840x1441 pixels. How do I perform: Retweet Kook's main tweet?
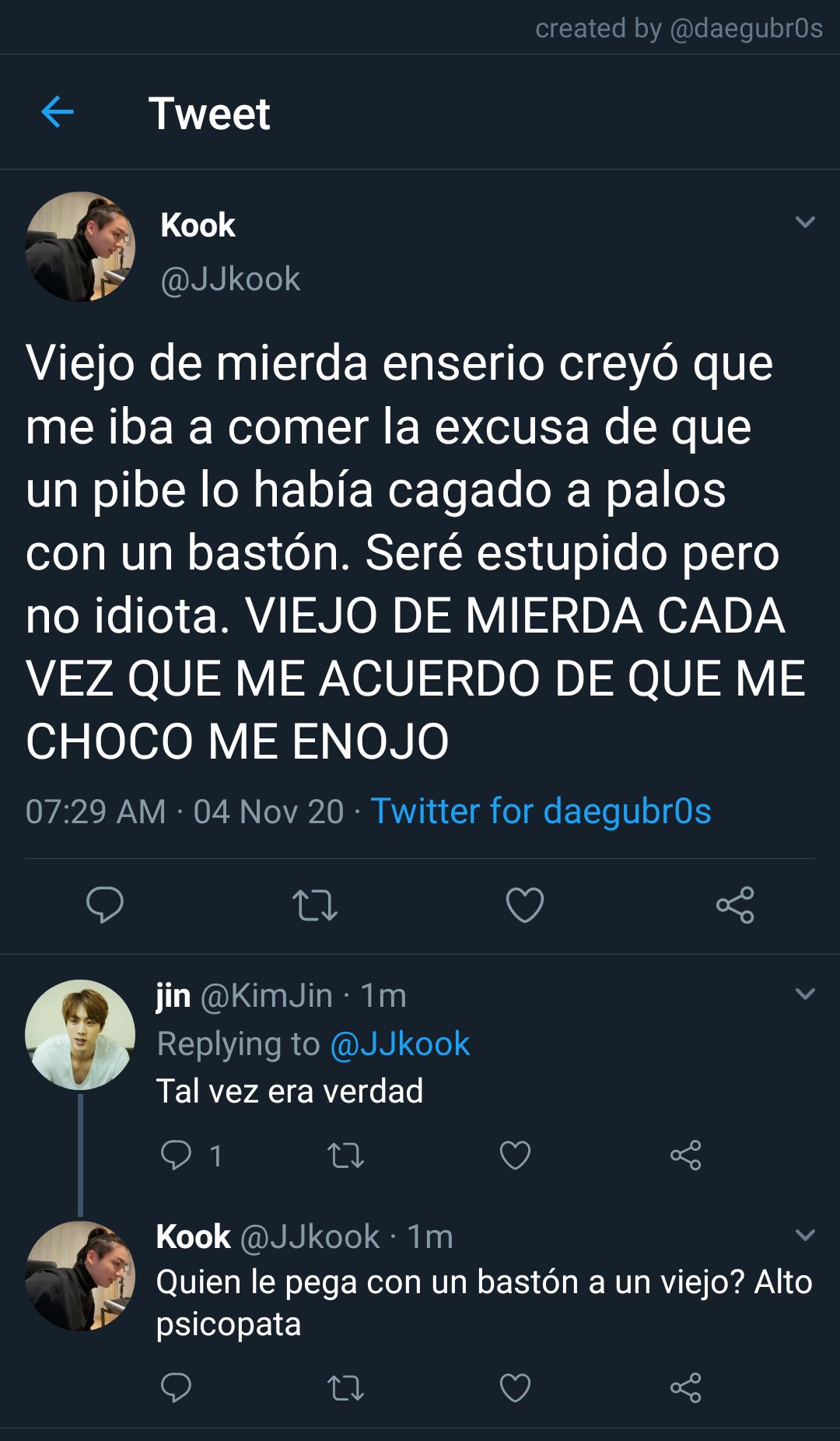click(315, 905)
